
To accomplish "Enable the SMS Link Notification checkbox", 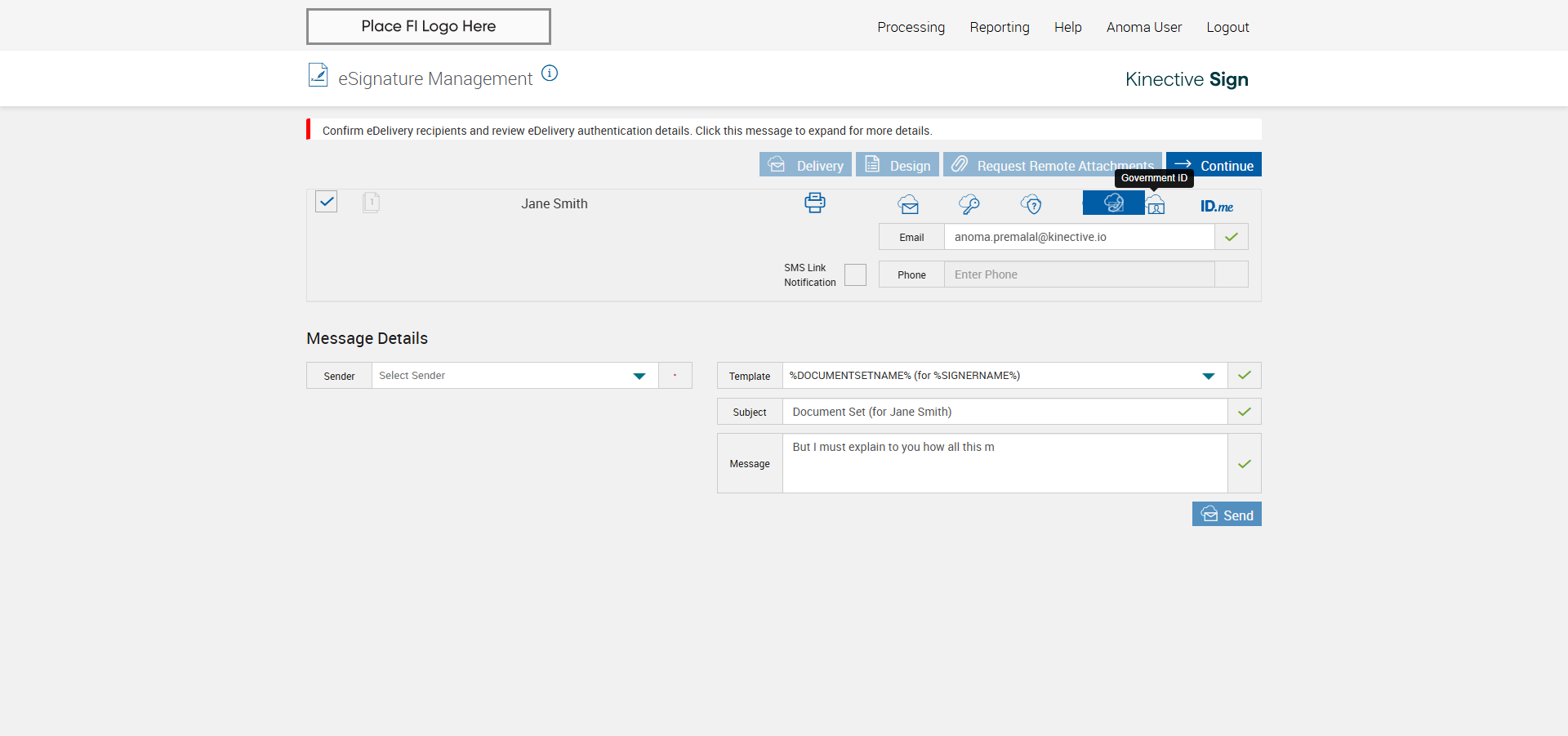I will point(855,274).
